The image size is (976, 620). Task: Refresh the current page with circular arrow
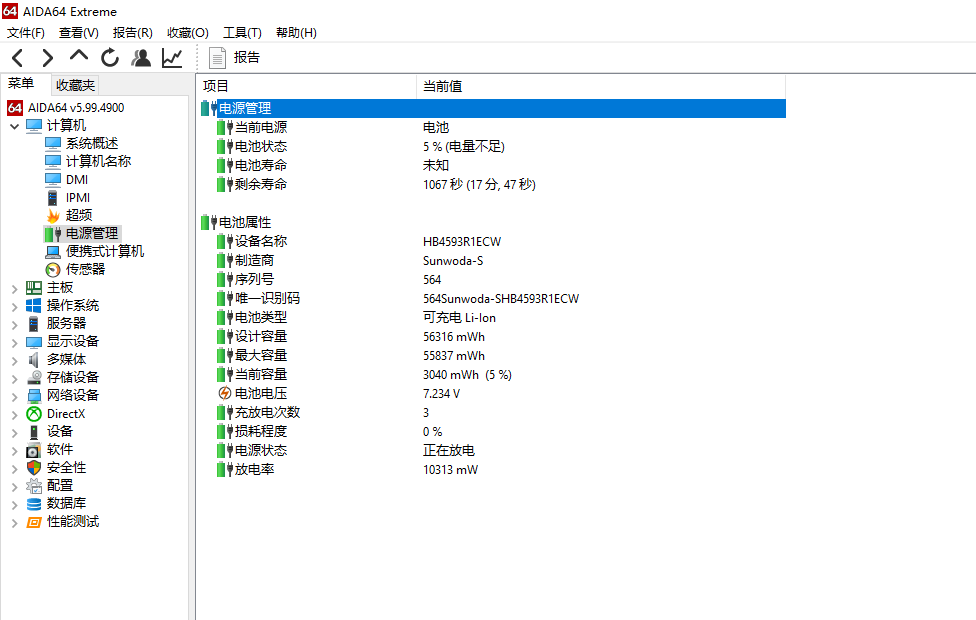[110, 58]
